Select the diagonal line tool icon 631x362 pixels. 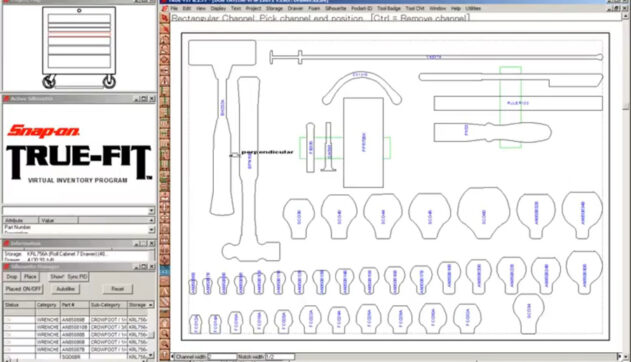[x=165, y=302]
